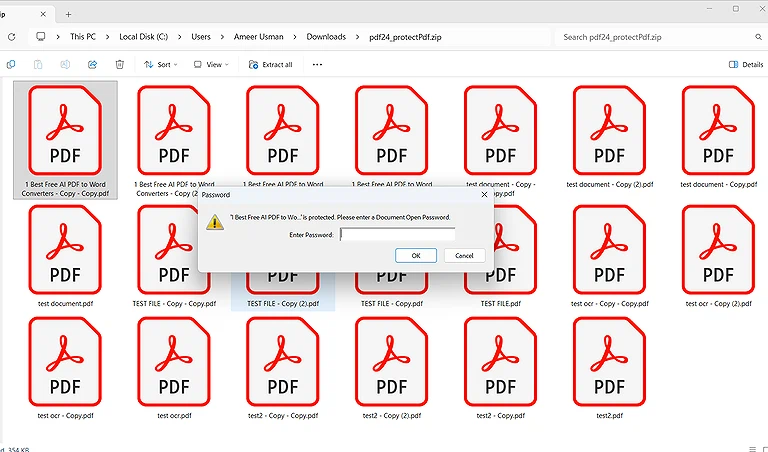The image size is (768, 452).
Task: Select test document - Copy (2).pdf icon
Action: tap(609, 130)
